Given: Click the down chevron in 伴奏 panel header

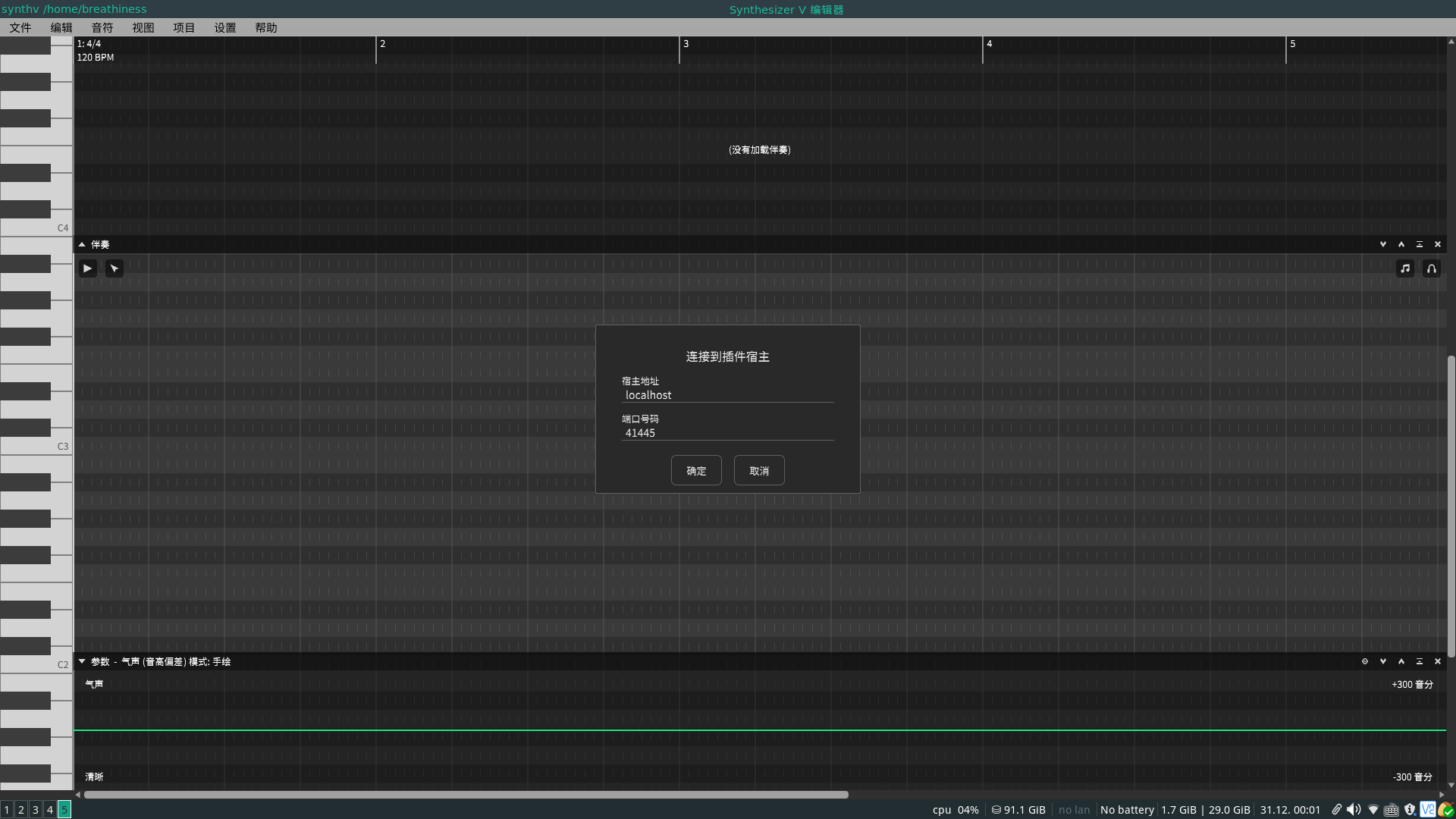Looking at the screenshot, I should pos(1383,244).
